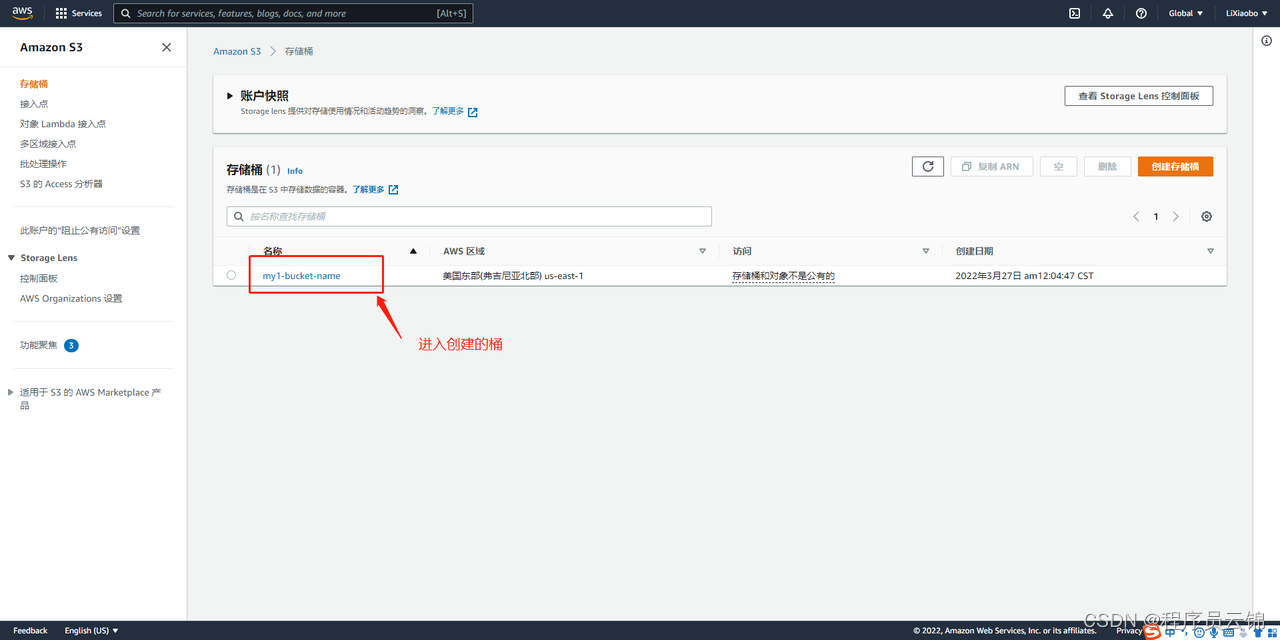Screen dimensions: 1280x640
Task: Go to next page of buckets
Action: point(1176,217)
